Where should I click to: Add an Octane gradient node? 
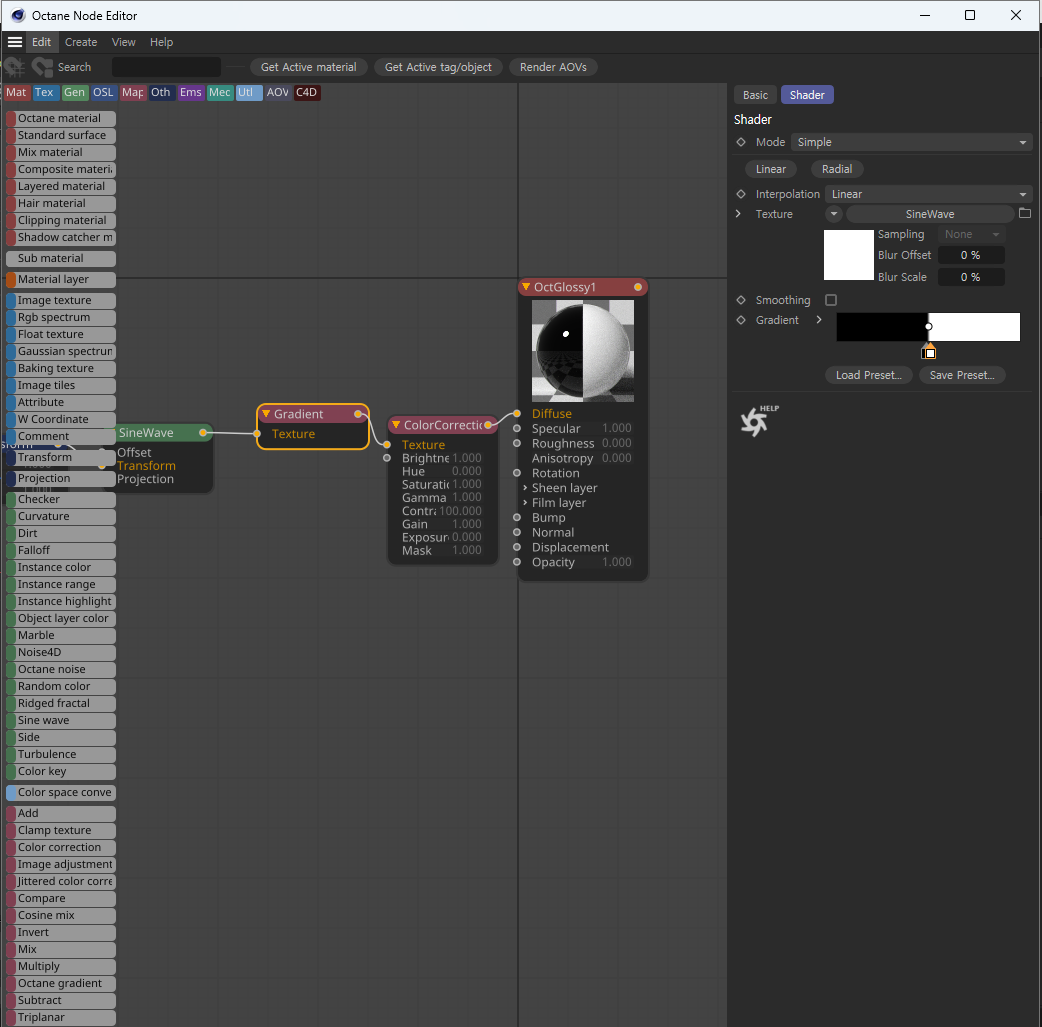coord(60,984)
